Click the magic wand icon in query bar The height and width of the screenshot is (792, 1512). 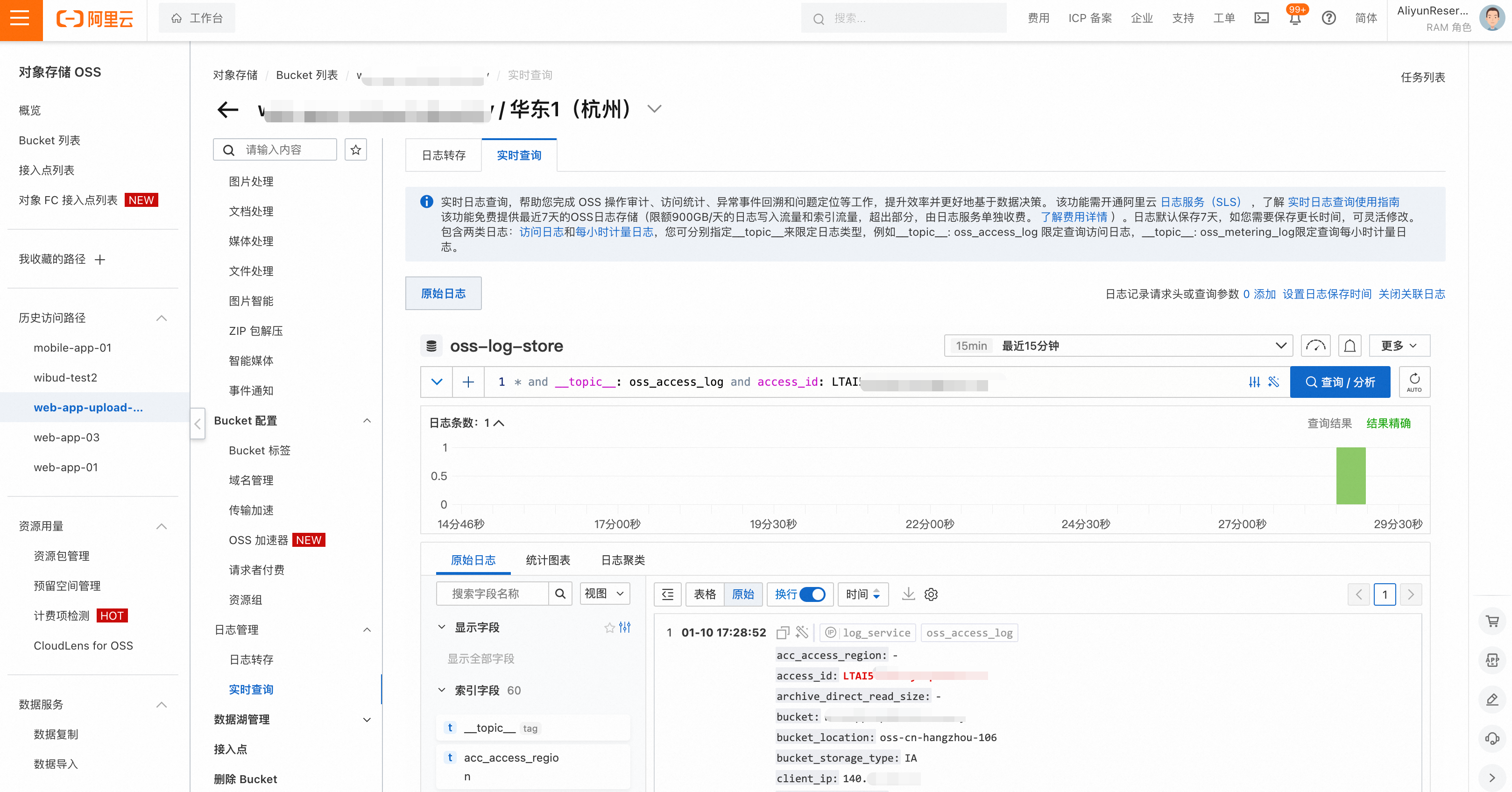1274,382
